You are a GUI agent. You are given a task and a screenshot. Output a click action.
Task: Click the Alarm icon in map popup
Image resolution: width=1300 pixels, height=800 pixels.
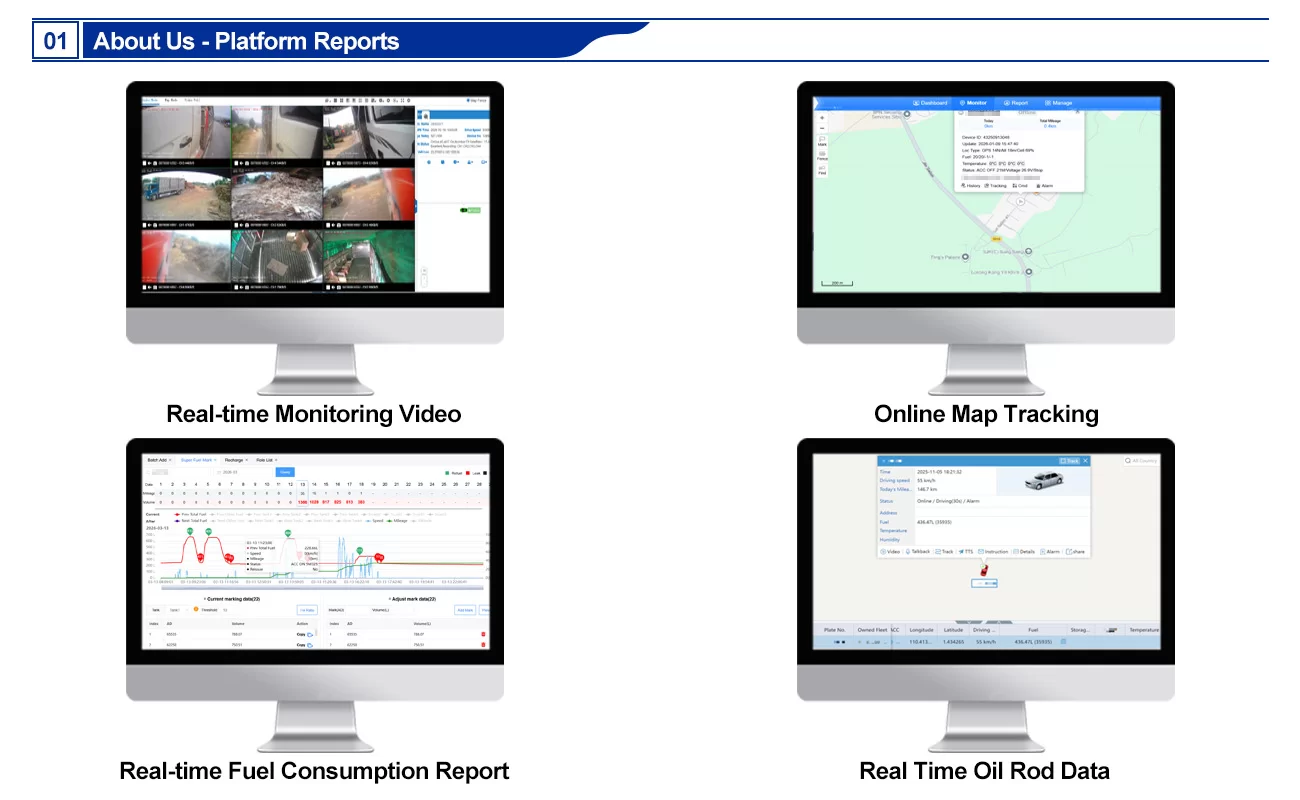click(x=1044, y=185)
